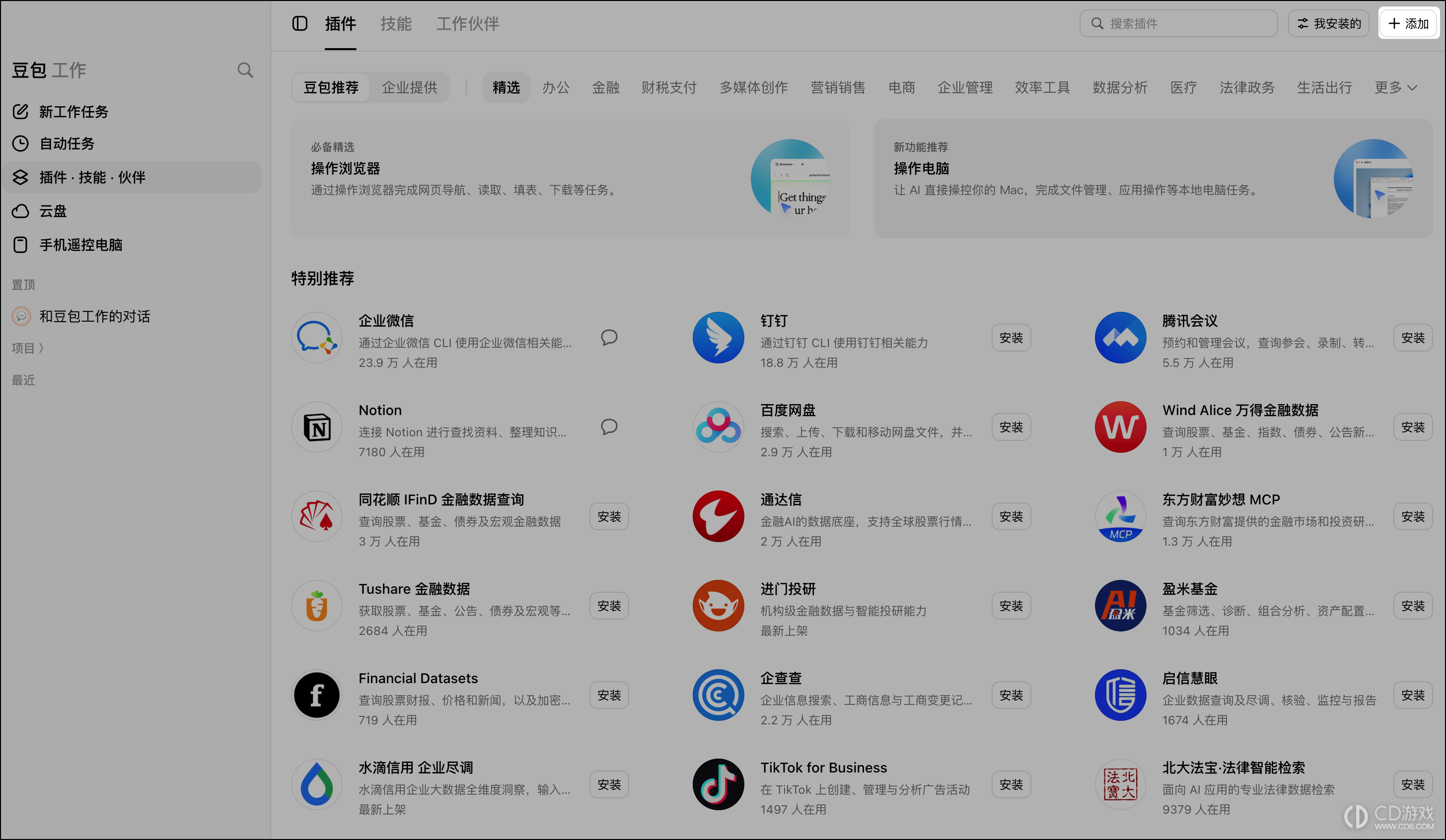The width and height of the screenshot is (1446, 840).
Task: Toggle the sidebar panel icon
Action: click(299, 23)
